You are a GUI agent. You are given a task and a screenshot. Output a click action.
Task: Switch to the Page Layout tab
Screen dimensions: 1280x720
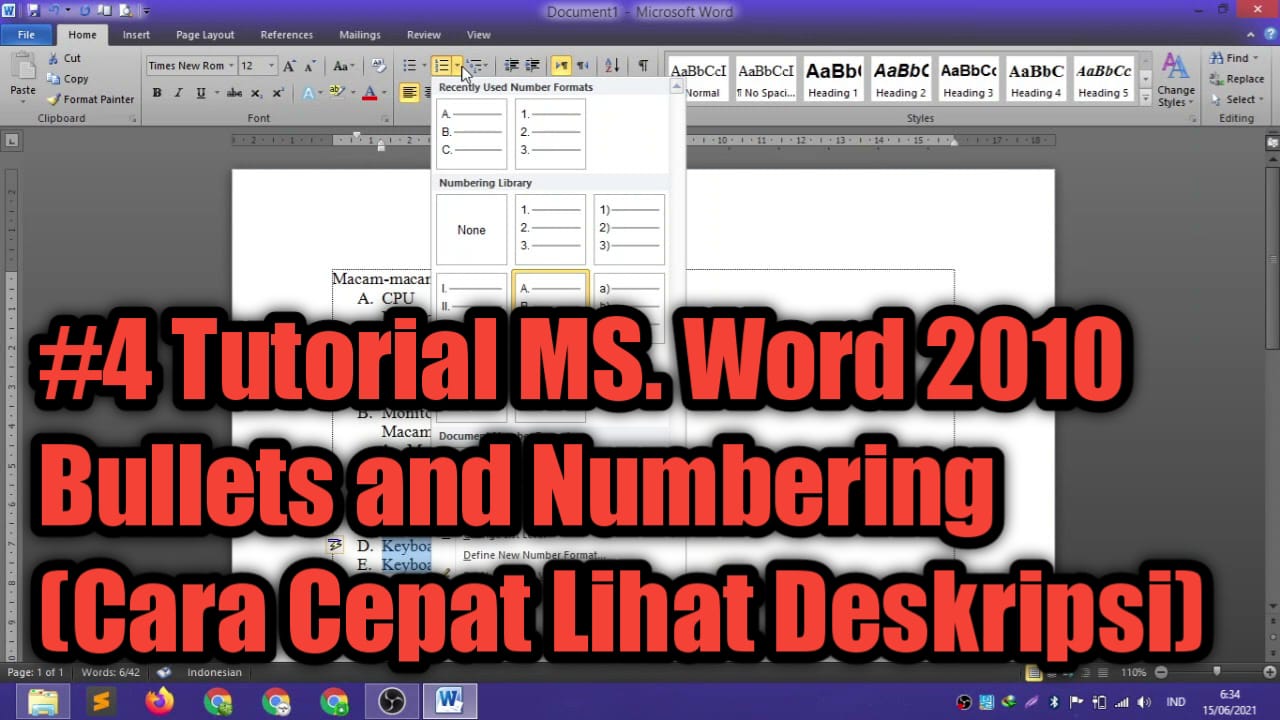(205, 35)
